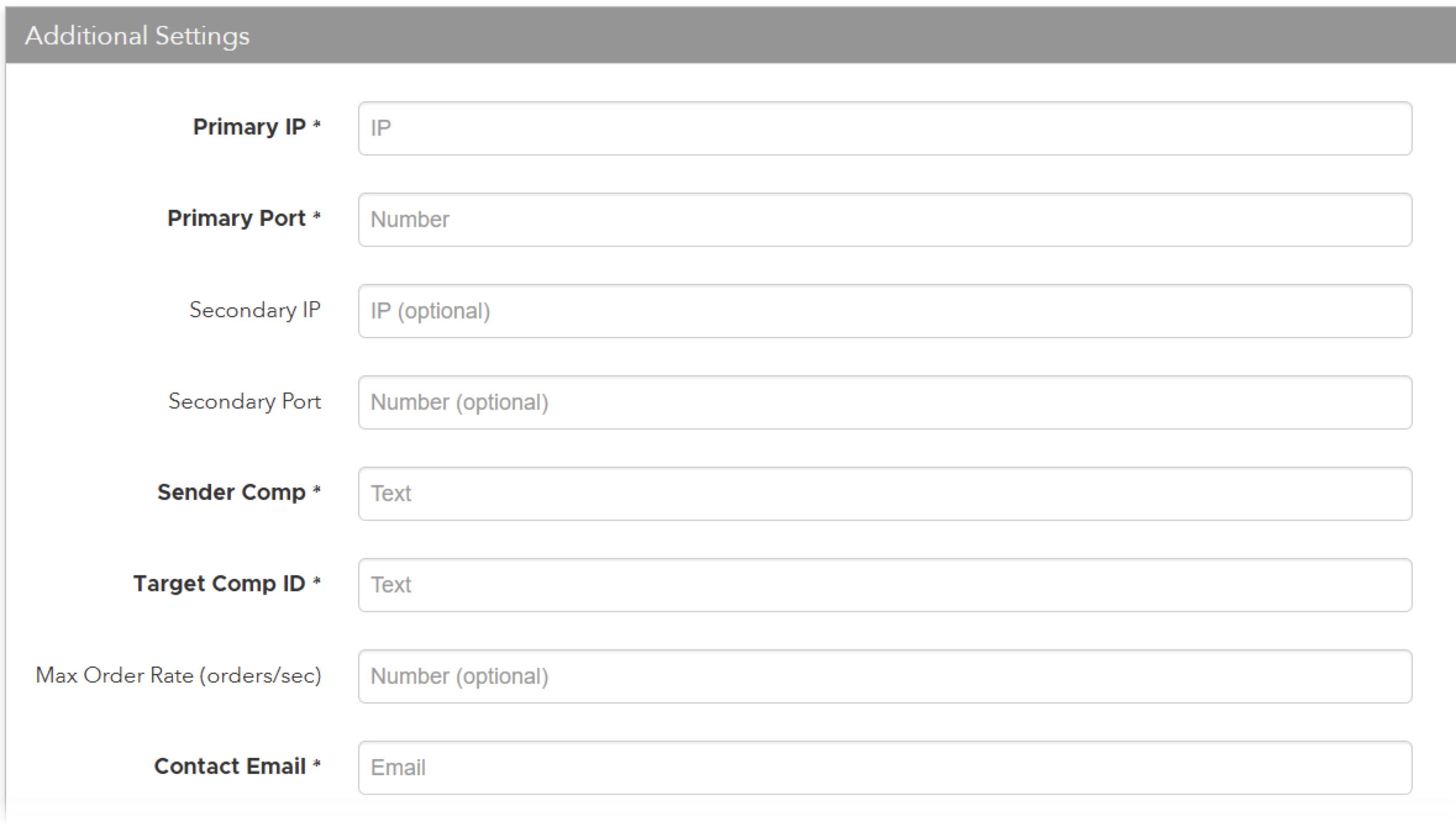Click the Additional Settings header title
The image size is (1456, 827).
[137, 36]
